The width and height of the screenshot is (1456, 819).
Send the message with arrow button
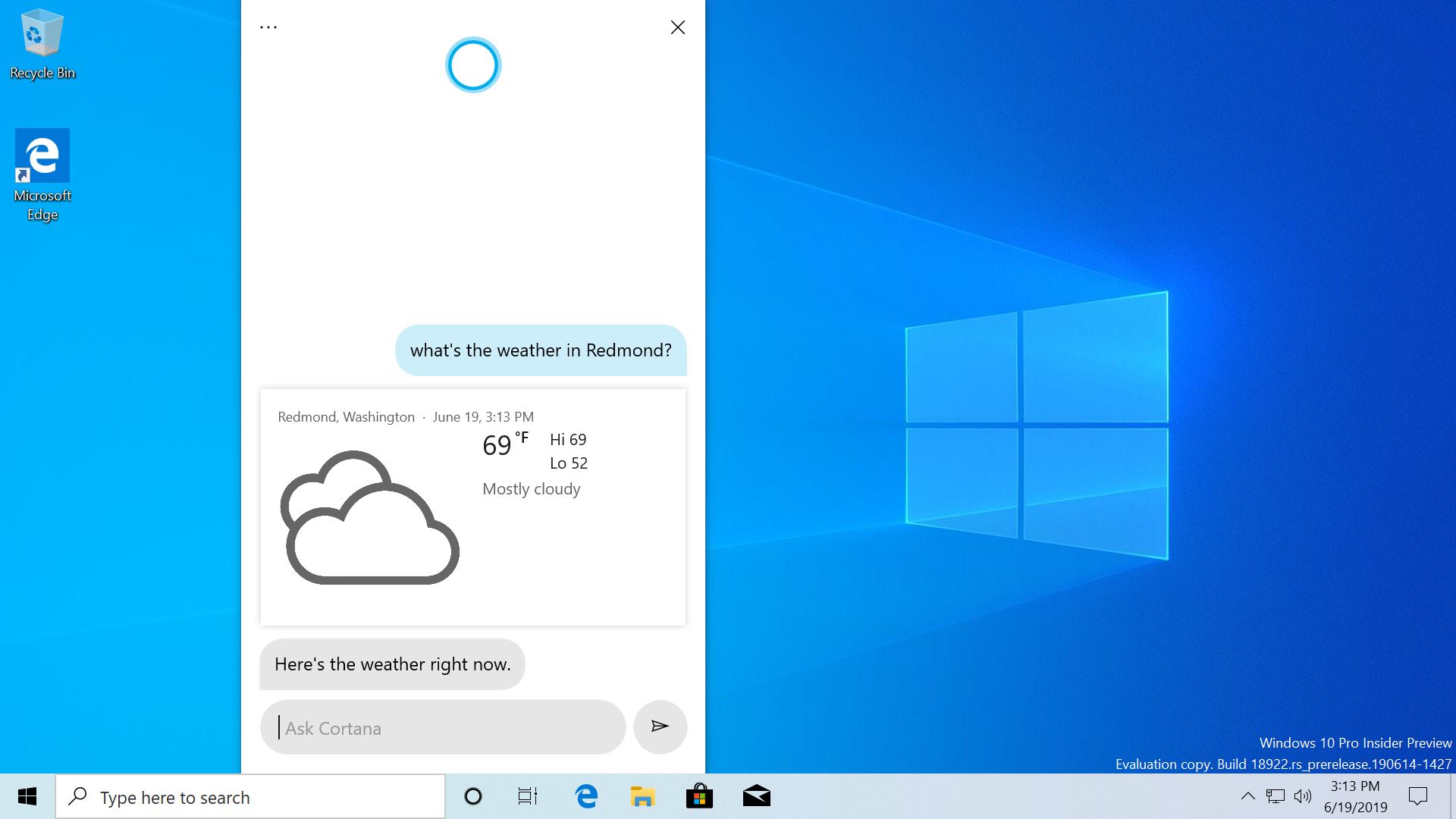pyautogui.click(x=660, y=726)
